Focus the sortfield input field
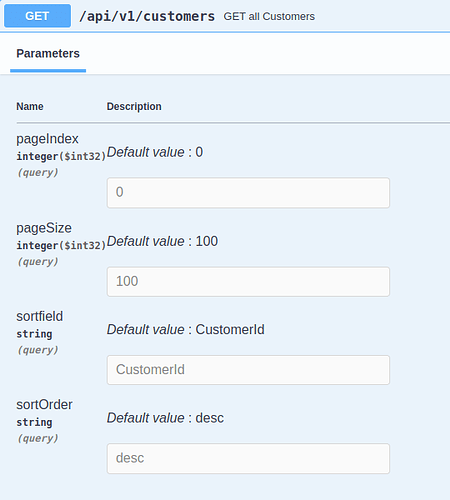The width and height of the screenshot is (450, 500). point(248,370)
